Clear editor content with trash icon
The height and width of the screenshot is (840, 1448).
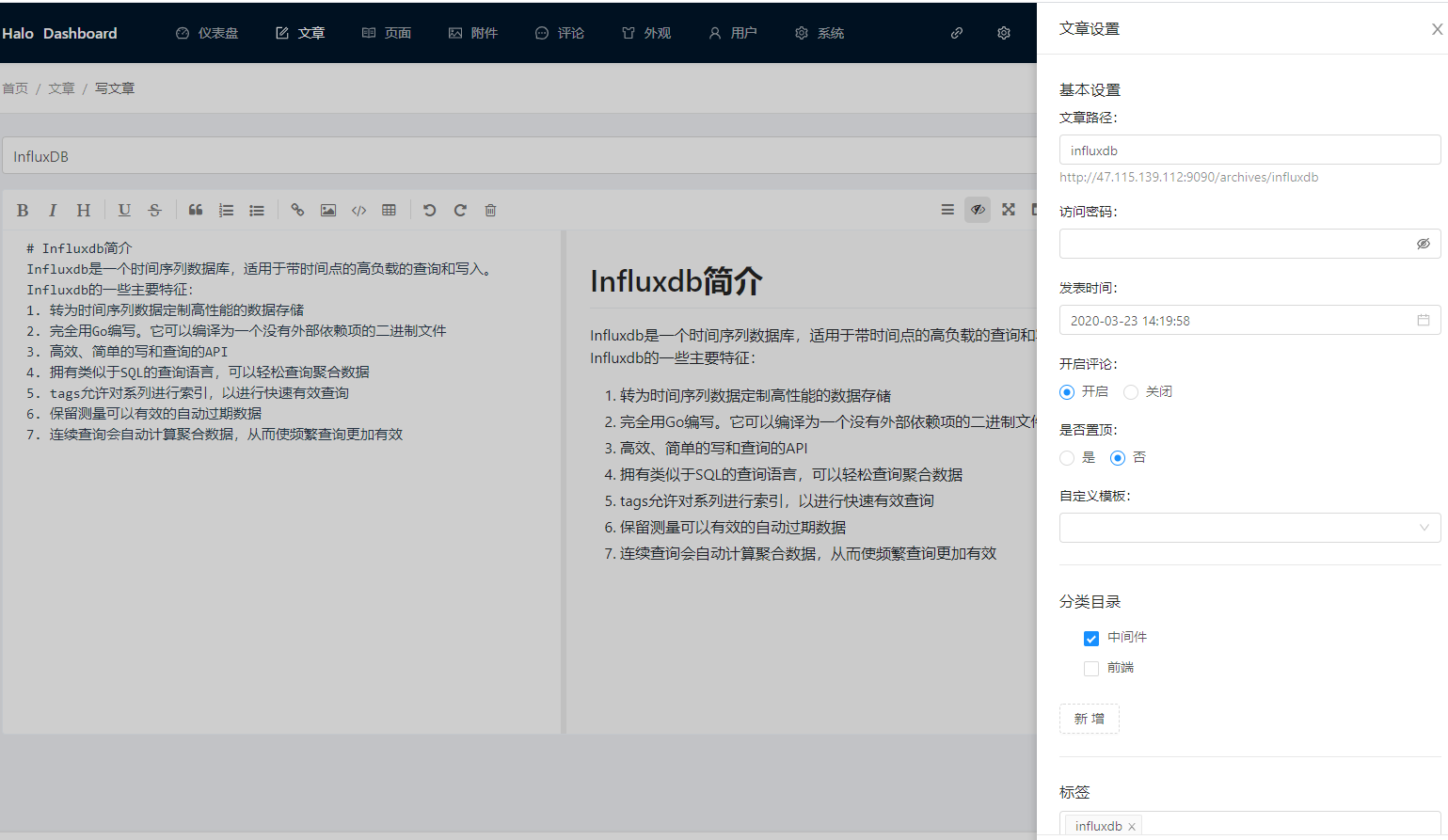(x=490, y=210)
